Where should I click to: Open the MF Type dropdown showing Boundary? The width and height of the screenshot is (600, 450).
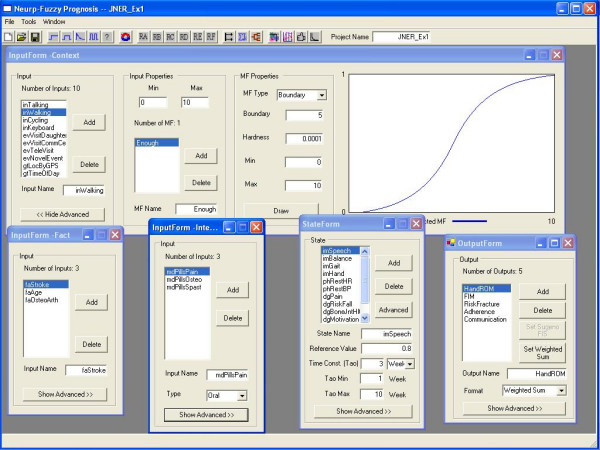322,95
